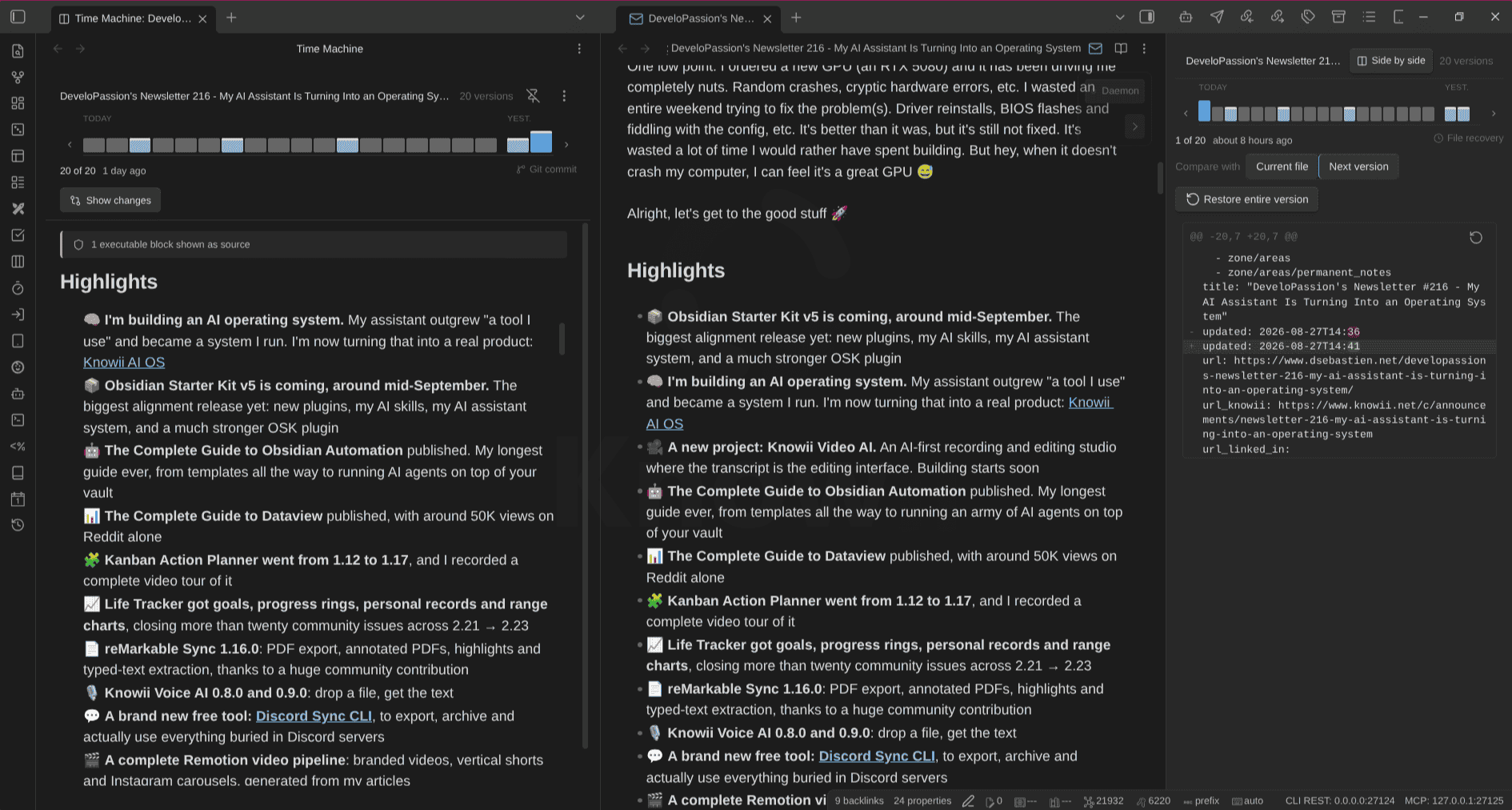Switch newsletter note to reading view
This screenshot has height=810, width=1512.
tap(1121, 49)
